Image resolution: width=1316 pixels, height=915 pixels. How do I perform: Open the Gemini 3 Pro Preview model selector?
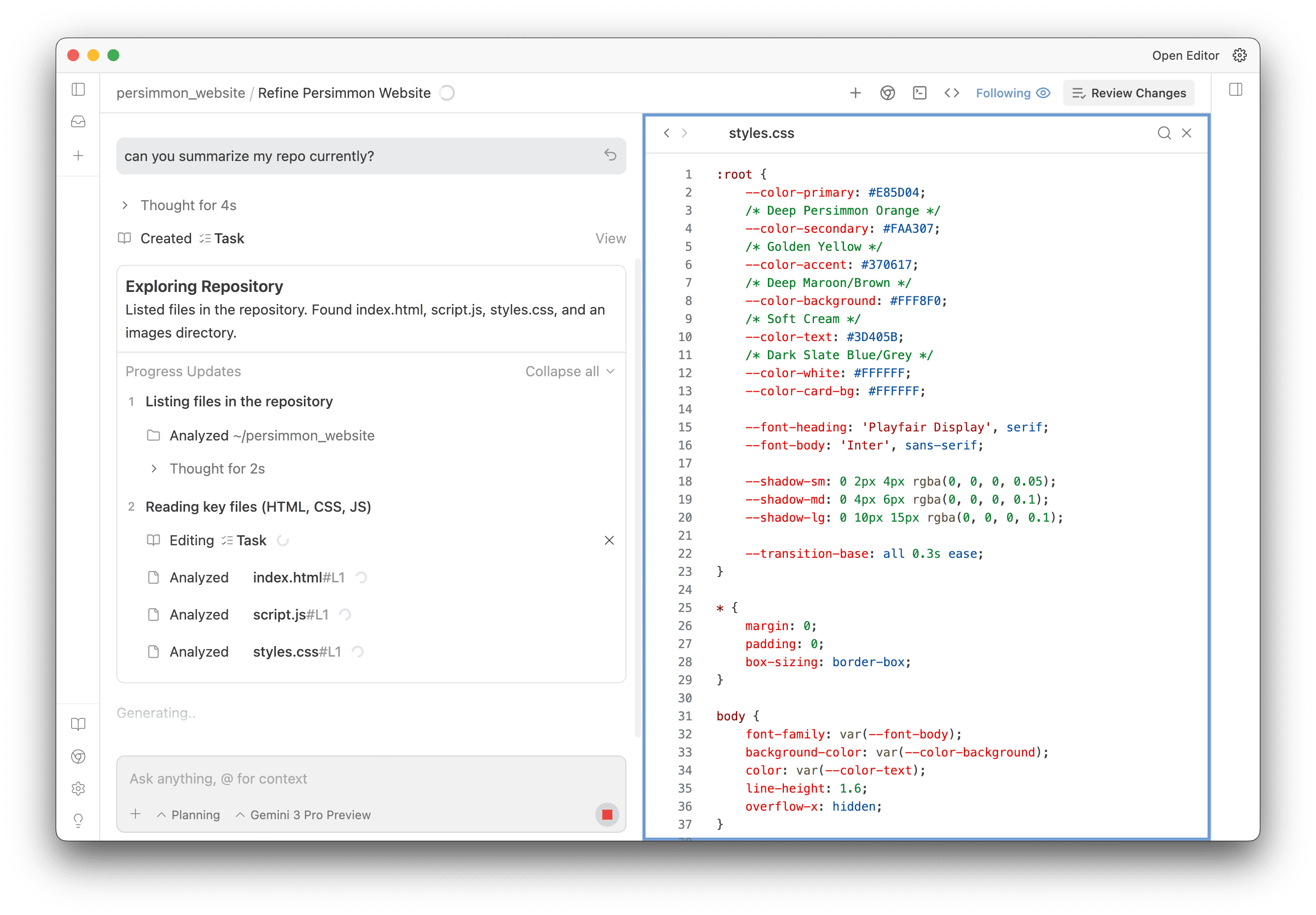[x=303, y=814]
